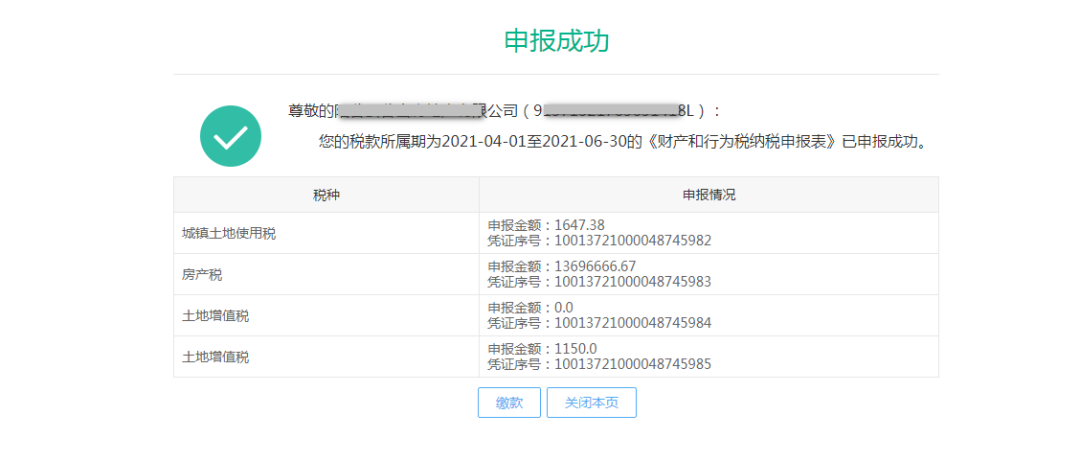Click the 关闭本页 button
Screen dimensions: 1080x461
pos(592,403)
